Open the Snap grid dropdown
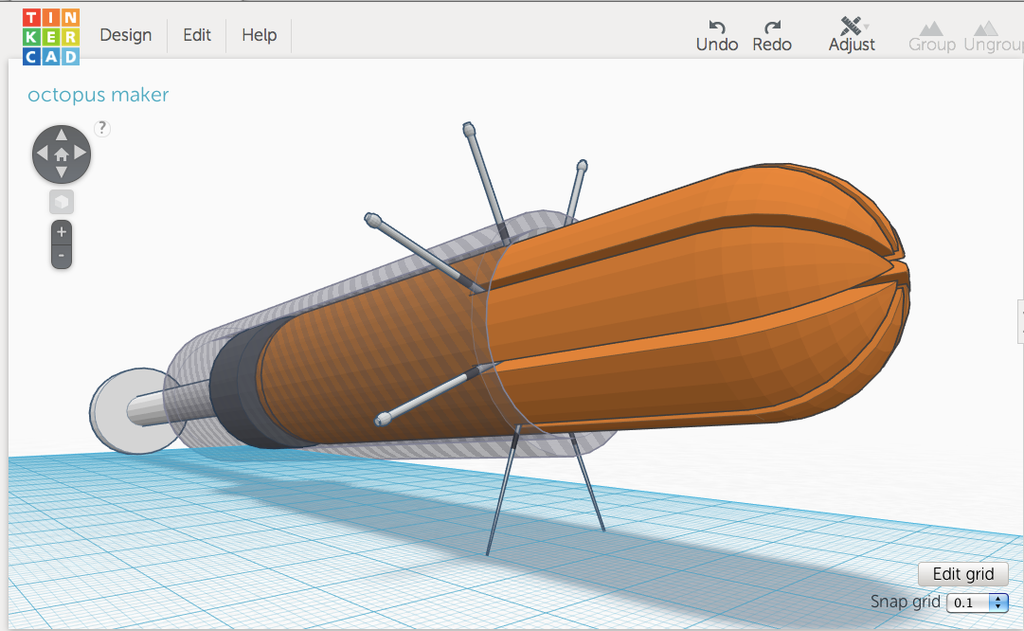Screen dimensions: 1024x631 coord(978,602)
